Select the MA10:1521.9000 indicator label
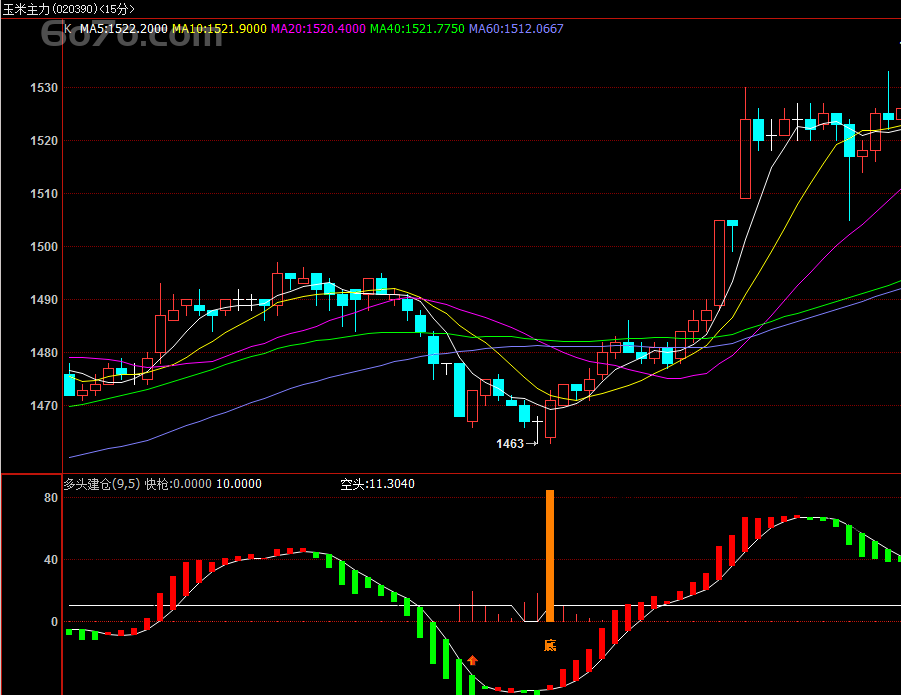 point(220,29)
